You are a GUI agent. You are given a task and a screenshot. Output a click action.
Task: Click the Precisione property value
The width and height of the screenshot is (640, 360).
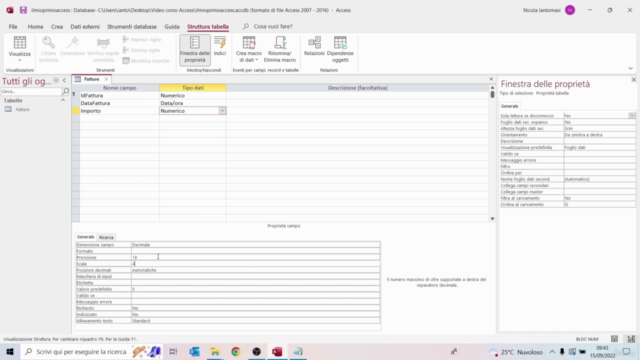(256, 258)
